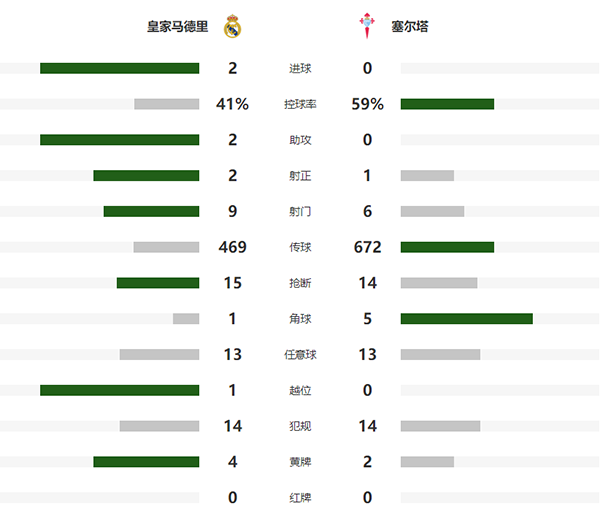Screen dimensions: 600x517
Task: Click the 射正 stat label
Action: point(300,176)
